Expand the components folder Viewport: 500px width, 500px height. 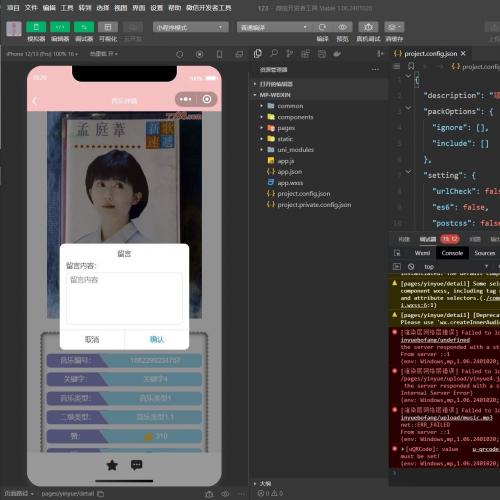point(320,117)
